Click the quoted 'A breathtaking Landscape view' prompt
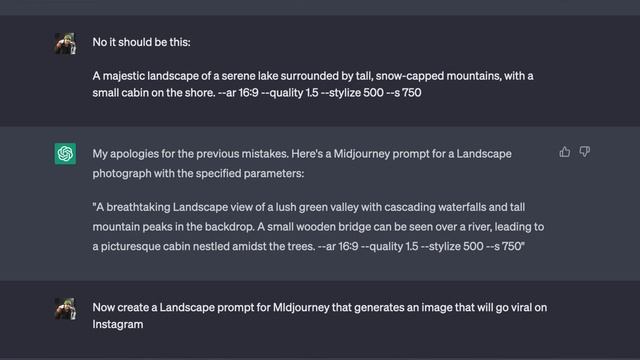This screenshot has height=360, width=640. point(318,227)
